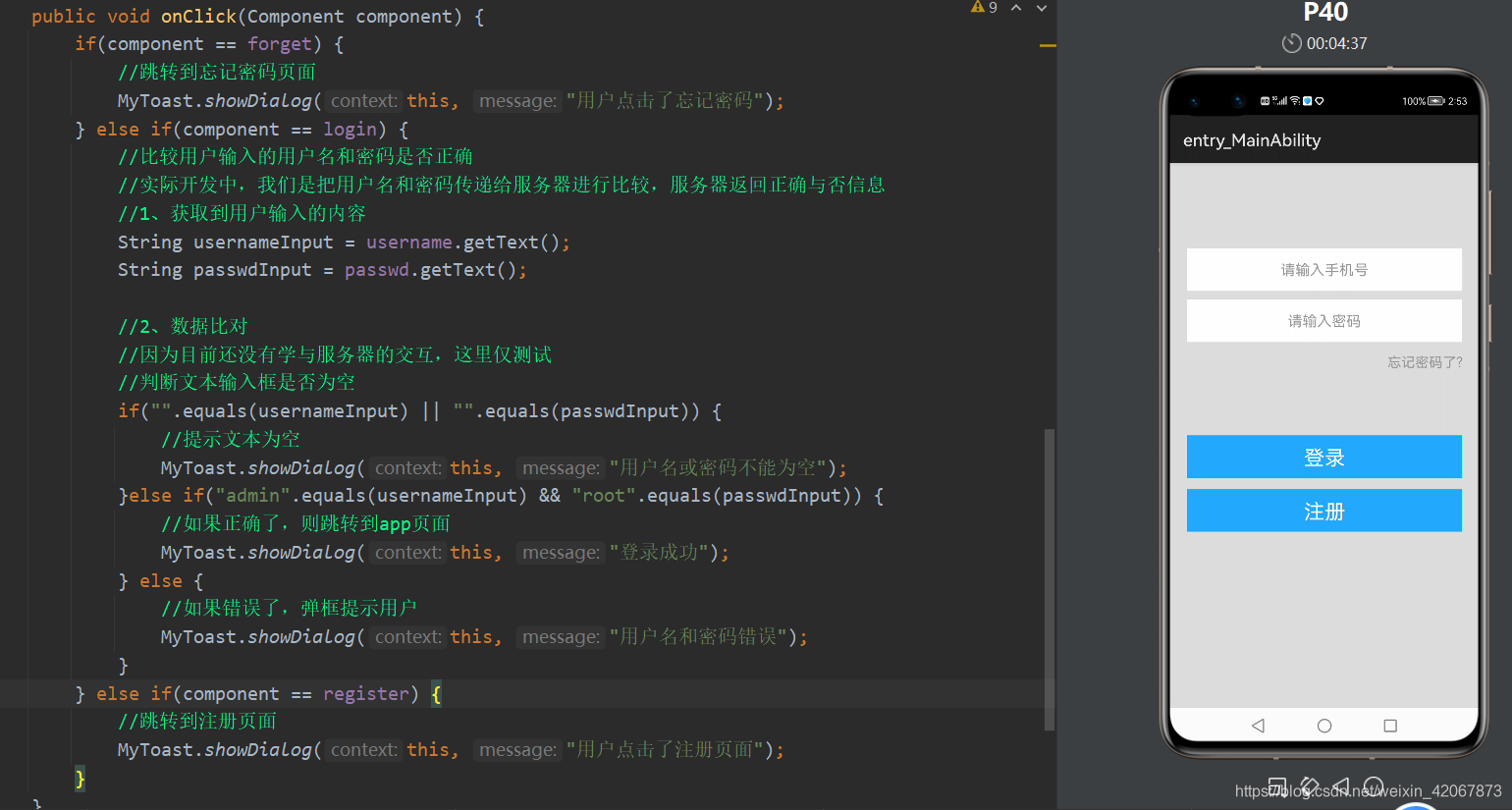Click the Wi-Fi icon in phone status bar
The width and height of the screenshot is (1512, 810).
coord(1295,101)
